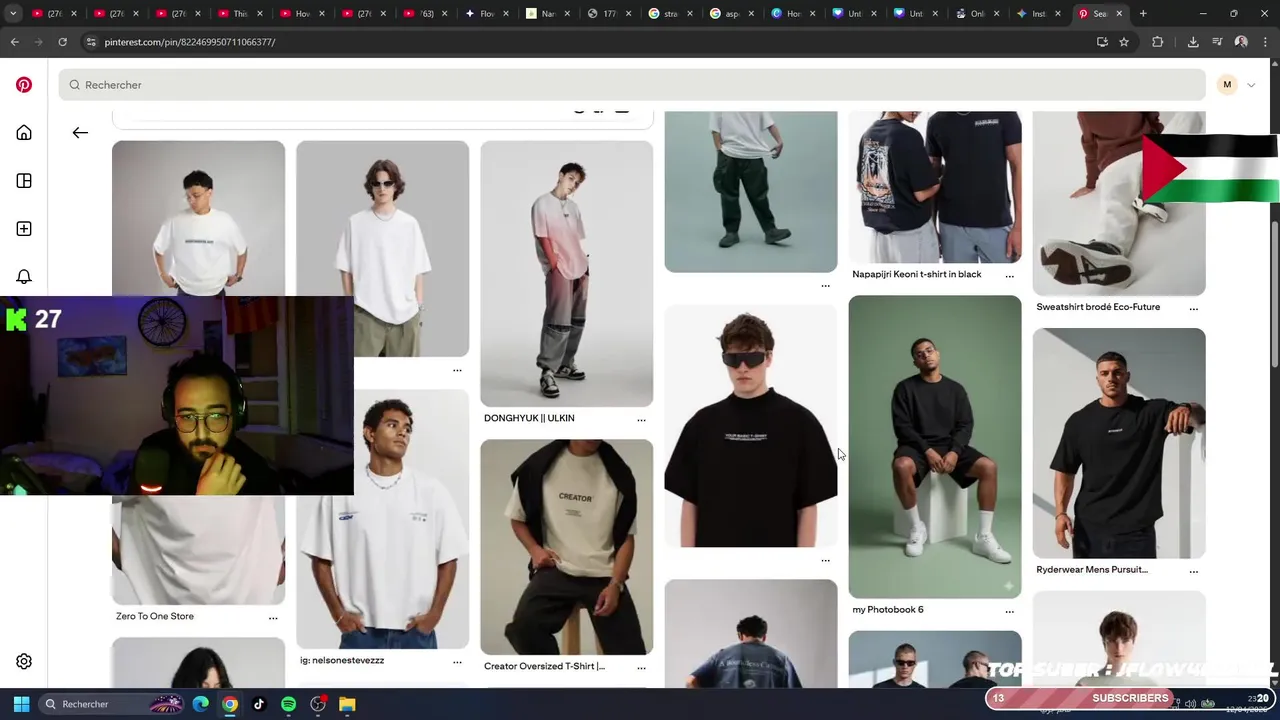Screen dimensions: 1280x720
Task: Open Spotify from the taskbar
Action: click(288, 704)
